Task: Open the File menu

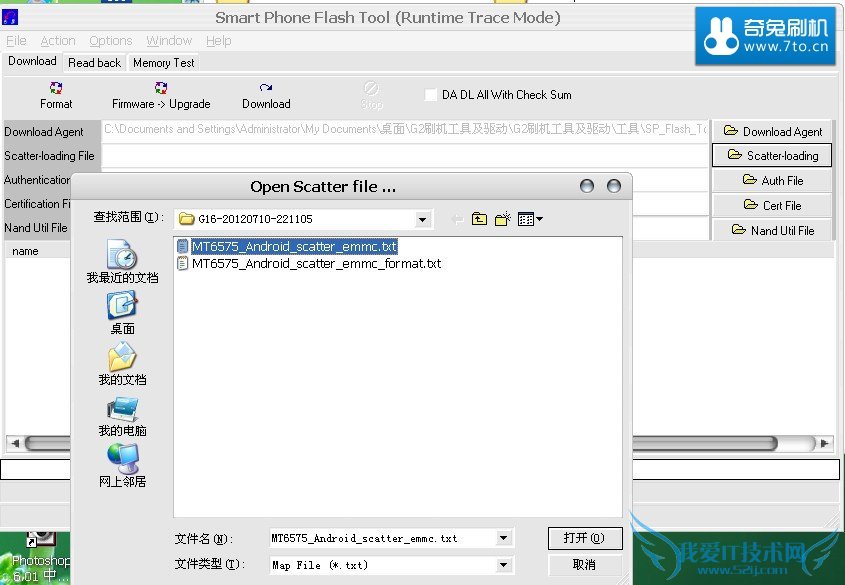Action: (x=16, y=40)
